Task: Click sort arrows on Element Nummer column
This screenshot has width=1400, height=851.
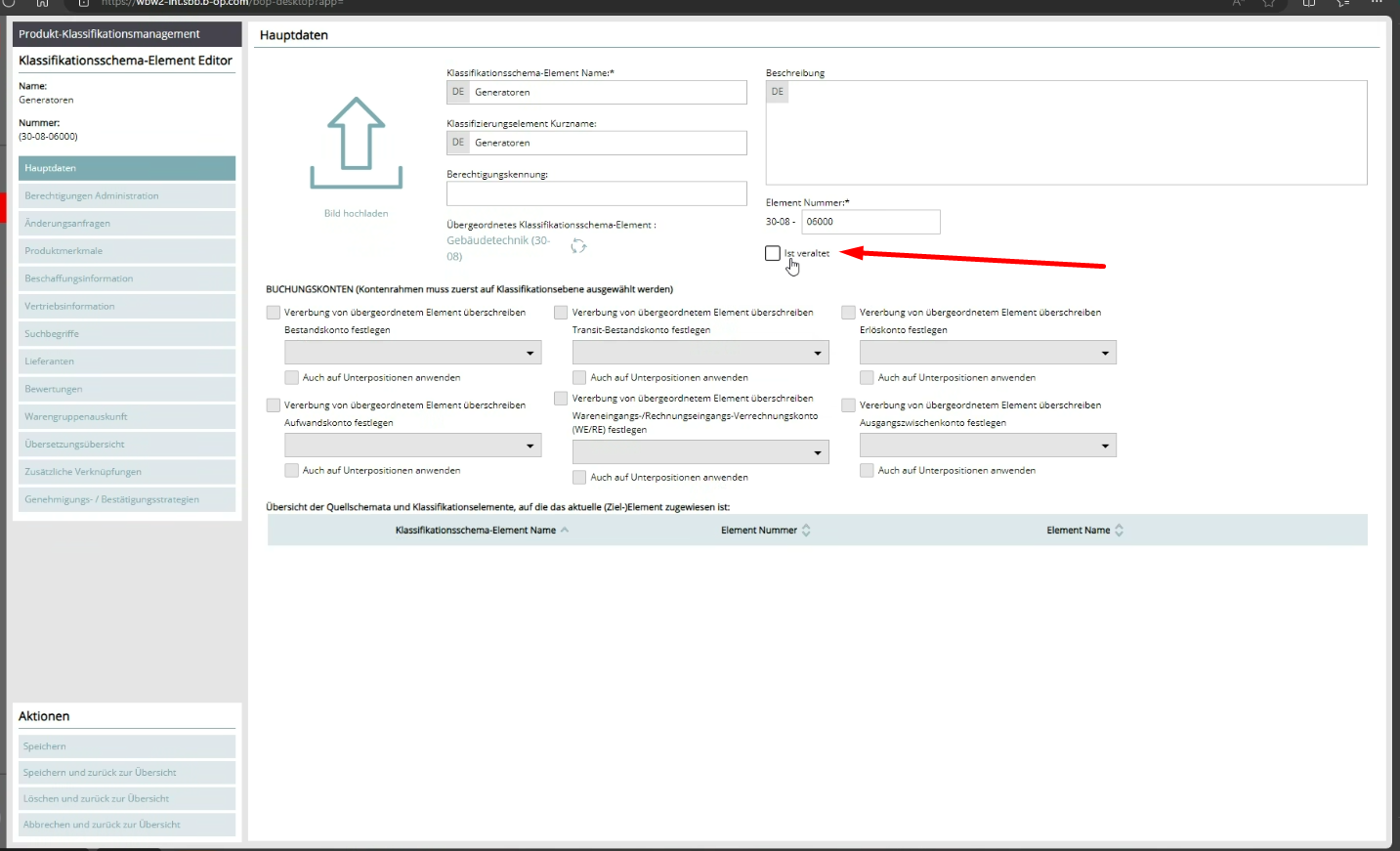Action: point(806,531)
